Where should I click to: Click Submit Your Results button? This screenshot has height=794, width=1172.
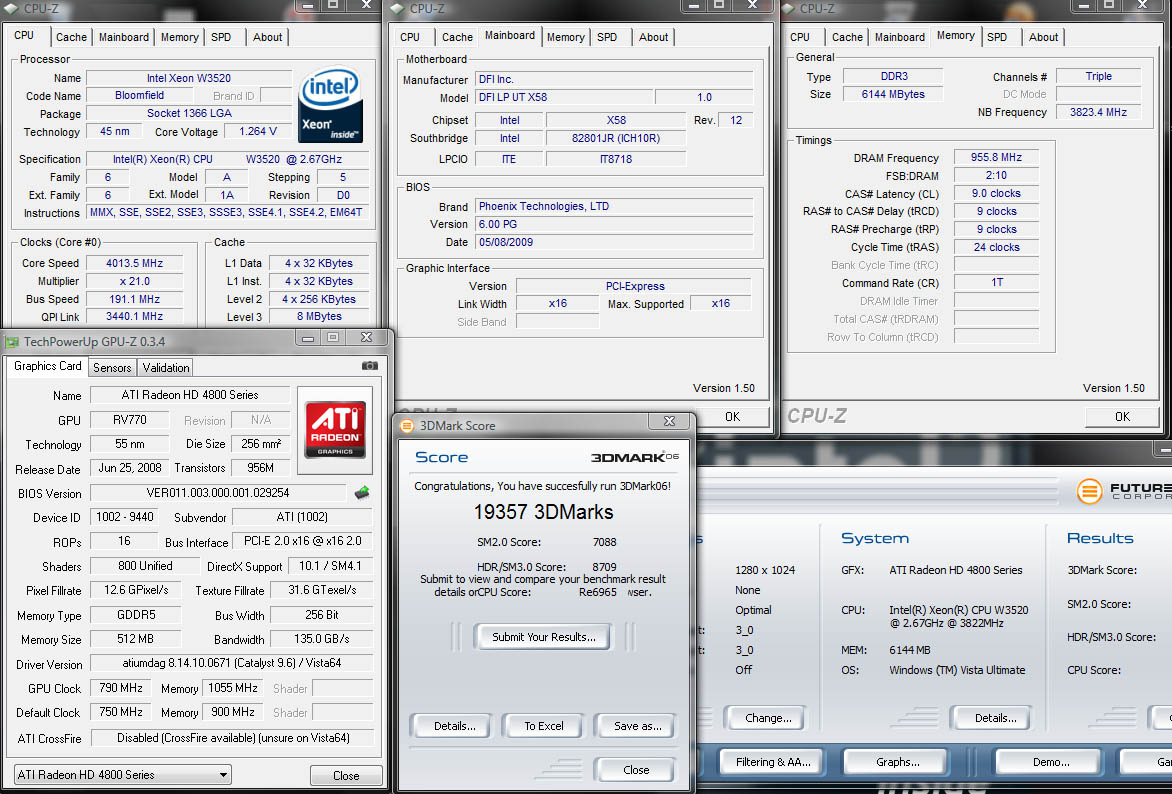click(543, 637)
